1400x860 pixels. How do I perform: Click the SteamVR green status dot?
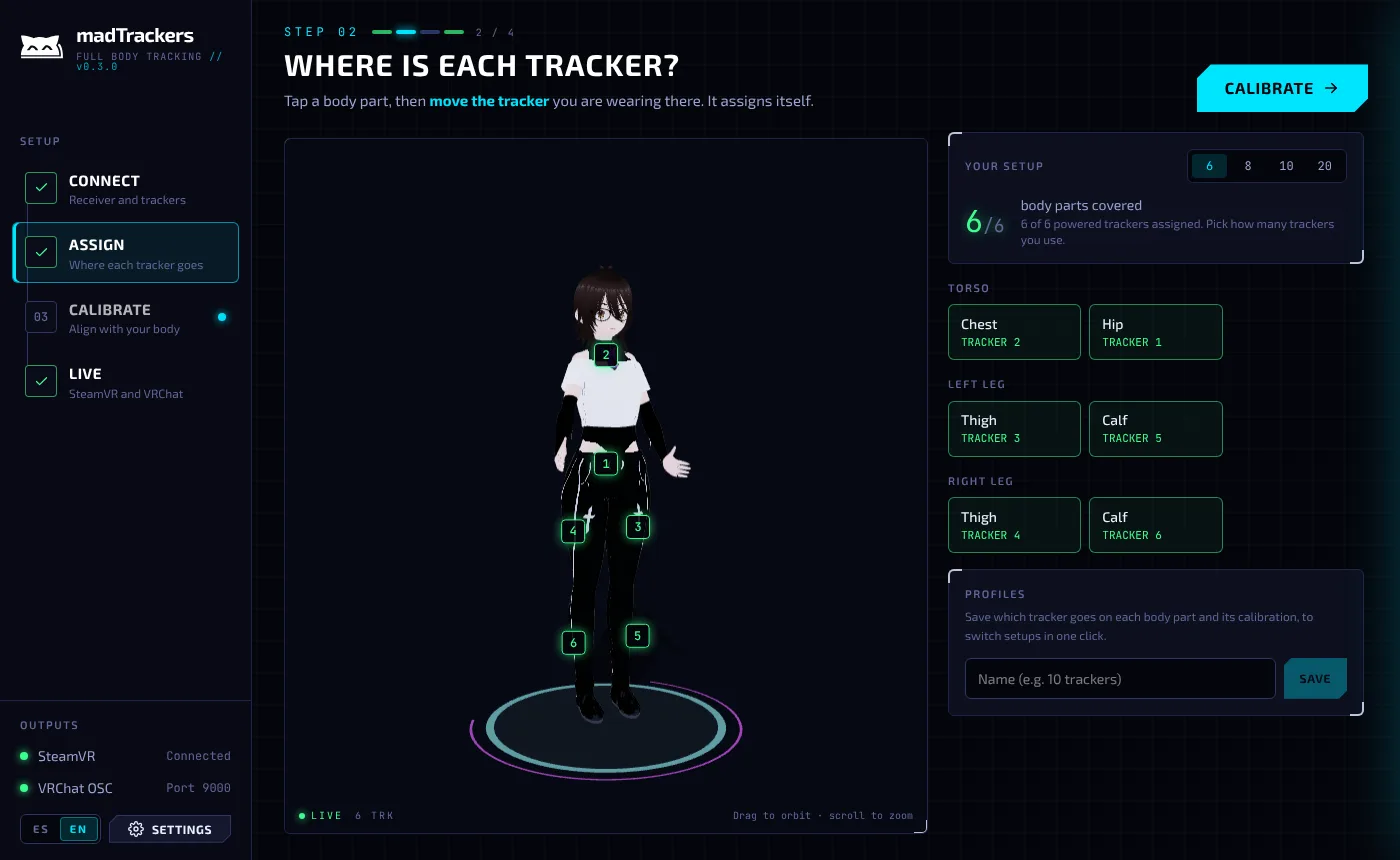tap(24, 756)
